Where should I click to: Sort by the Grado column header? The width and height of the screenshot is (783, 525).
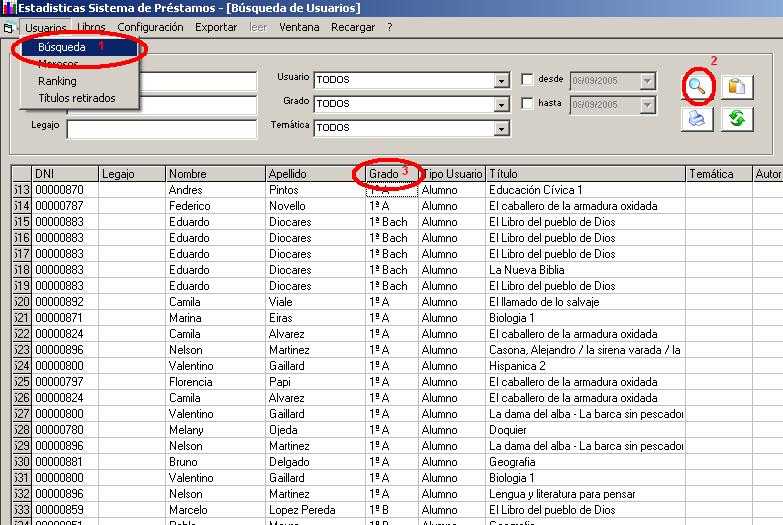point(383,174)
